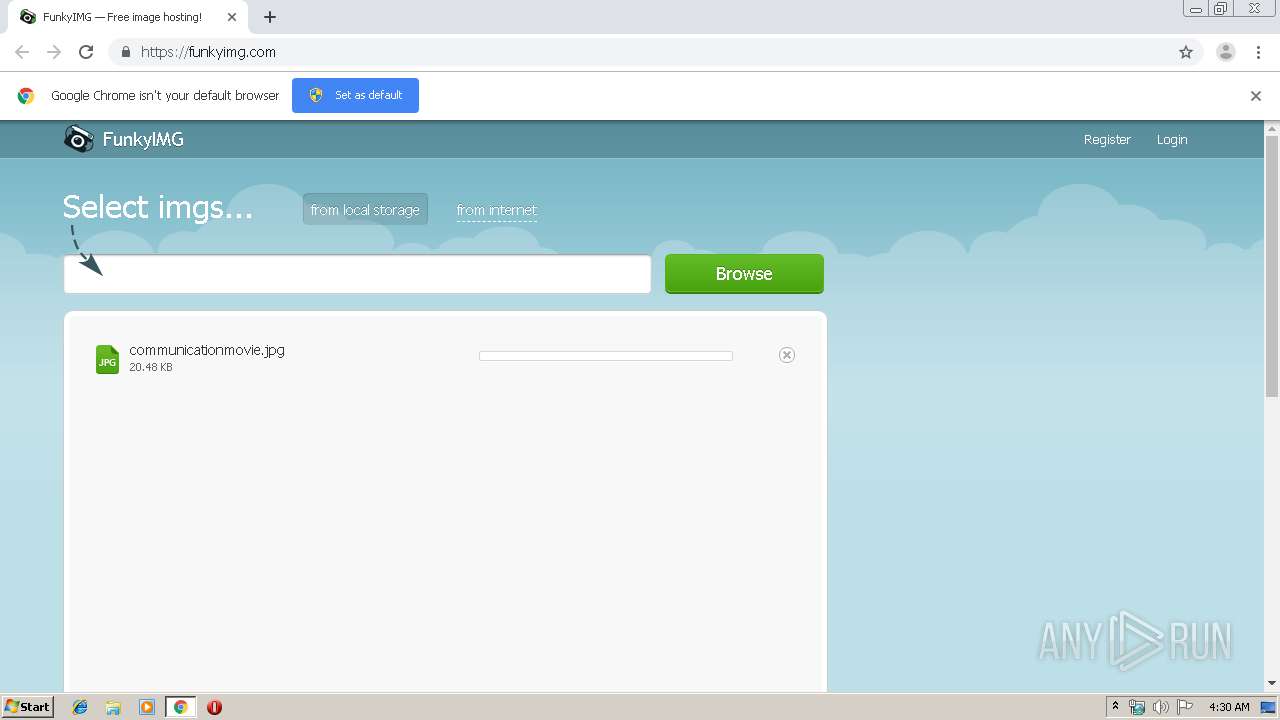Open the Windows Start menu
1280x720 pixels.
click(28, 707)
